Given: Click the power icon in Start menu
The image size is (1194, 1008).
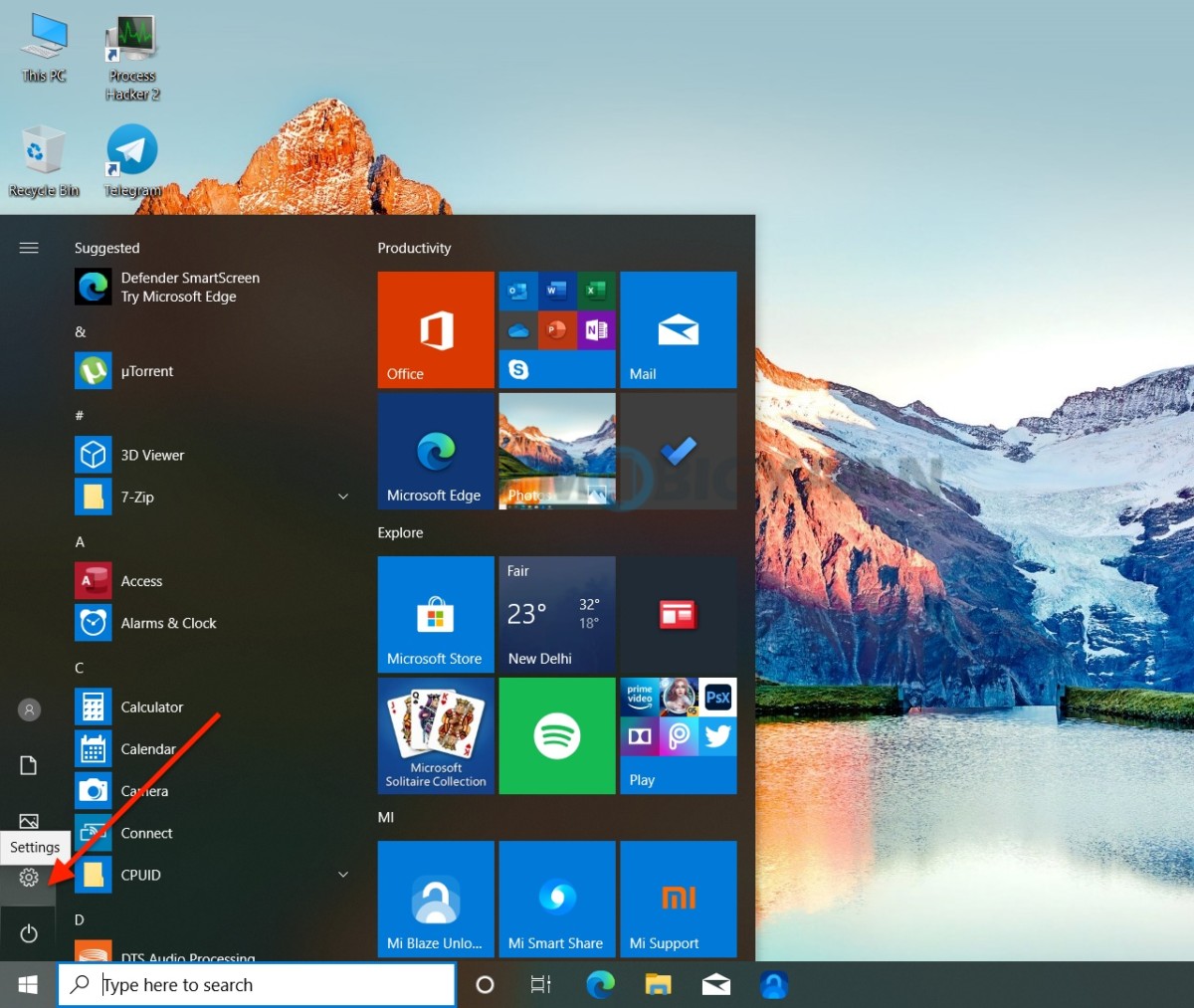Looking at the screenshot, I should click(x=29, y=933).
